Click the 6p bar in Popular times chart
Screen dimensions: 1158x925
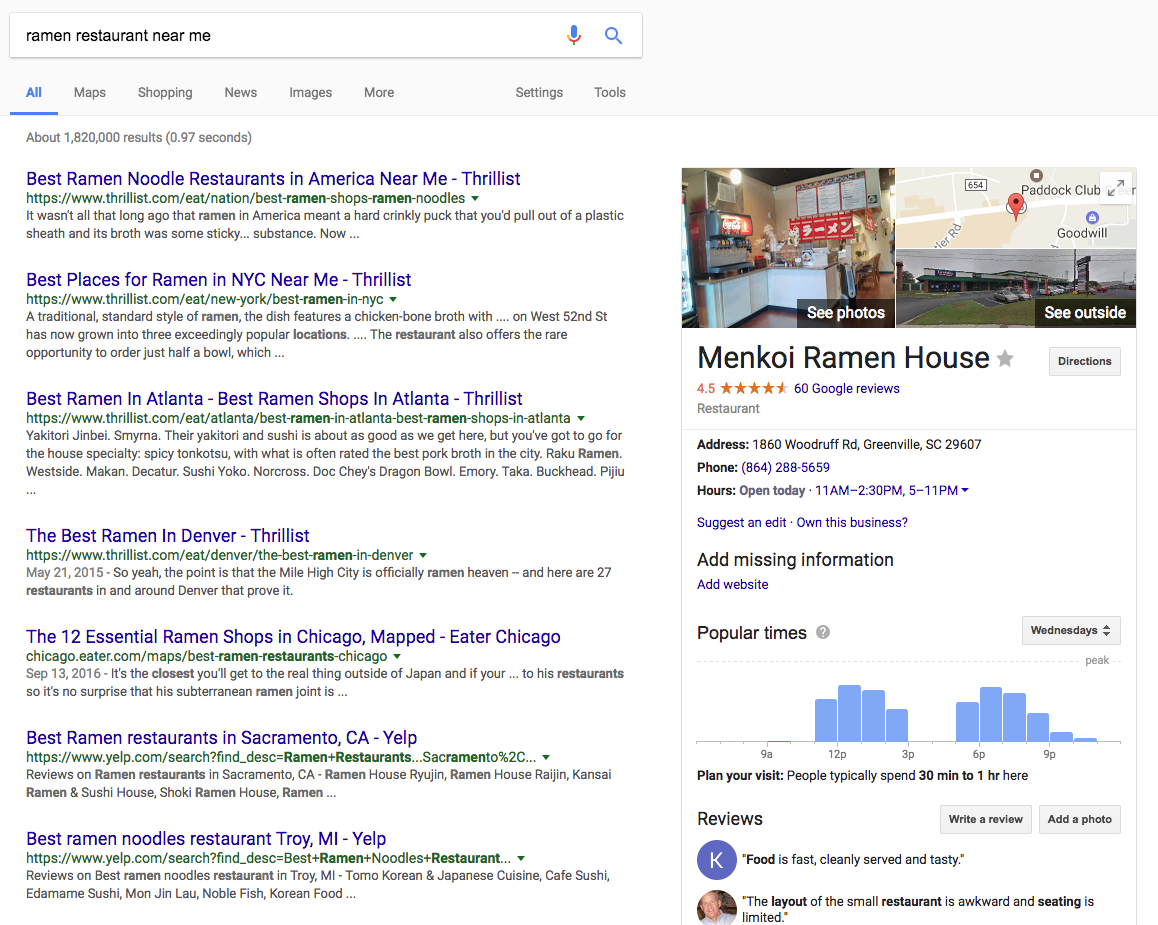(990, 715)
